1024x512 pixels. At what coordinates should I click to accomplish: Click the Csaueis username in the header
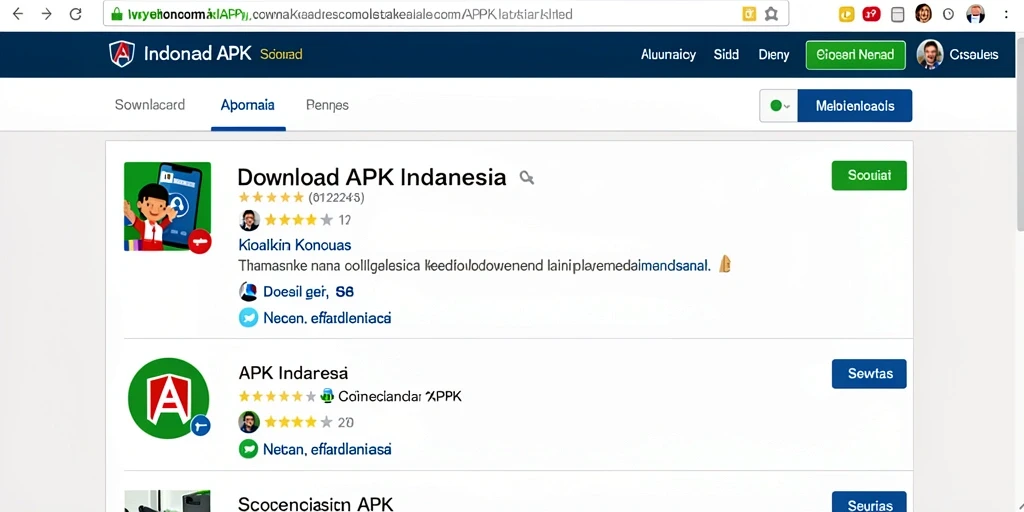pyautogui.click(x=974, y=55)
